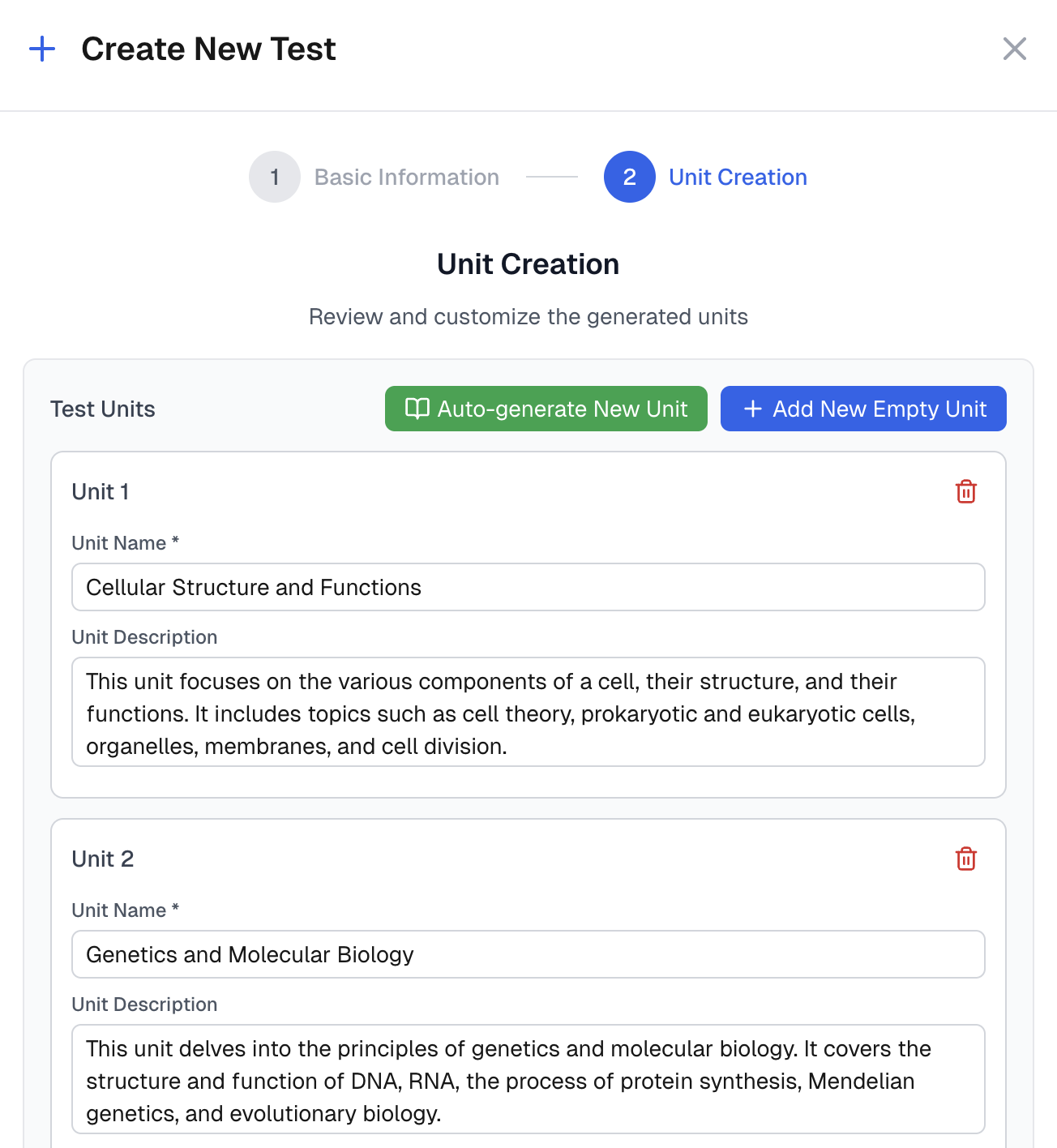Screen dimensions: 1057x1148
Task: Click the Unit Name field for Cellular Structure and Functions
Action: (x=528, y=587)
